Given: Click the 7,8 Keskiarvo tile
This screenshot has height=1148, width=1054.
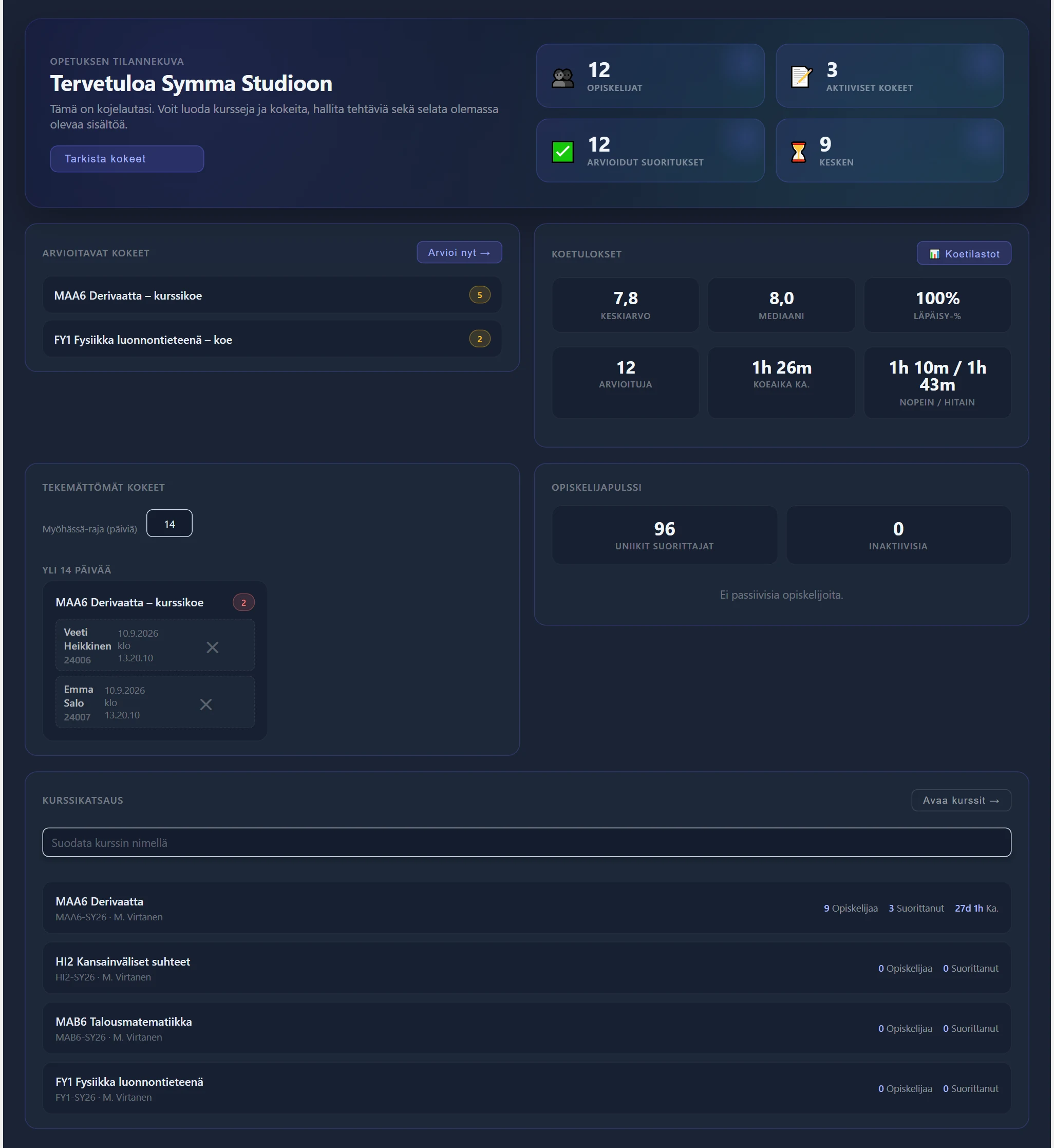Looking at the screenshot, I should tap(625, 305).
